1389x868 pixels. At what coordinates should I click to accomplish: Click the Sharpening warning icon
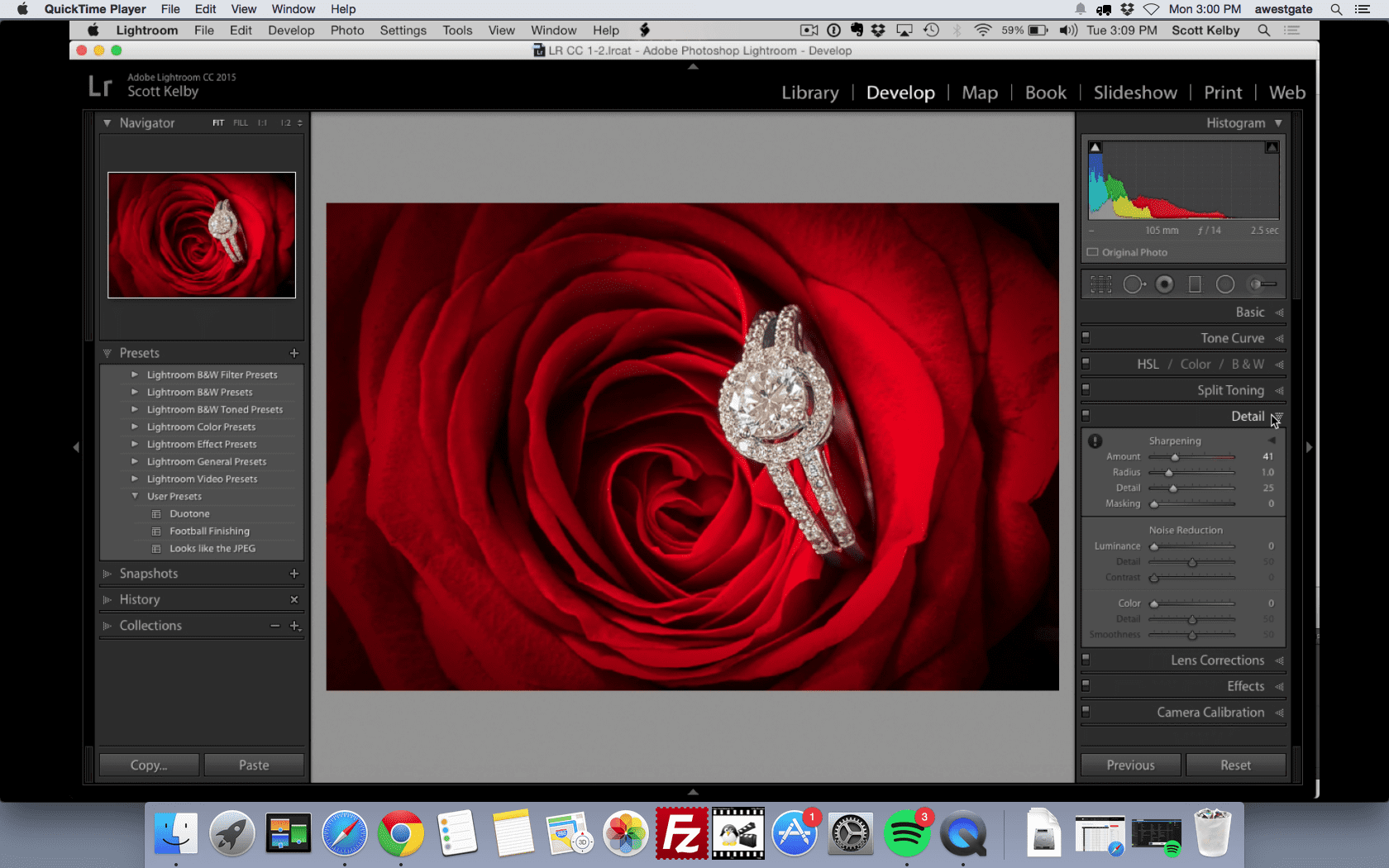pyautogui.click(x=1095, y=441)
